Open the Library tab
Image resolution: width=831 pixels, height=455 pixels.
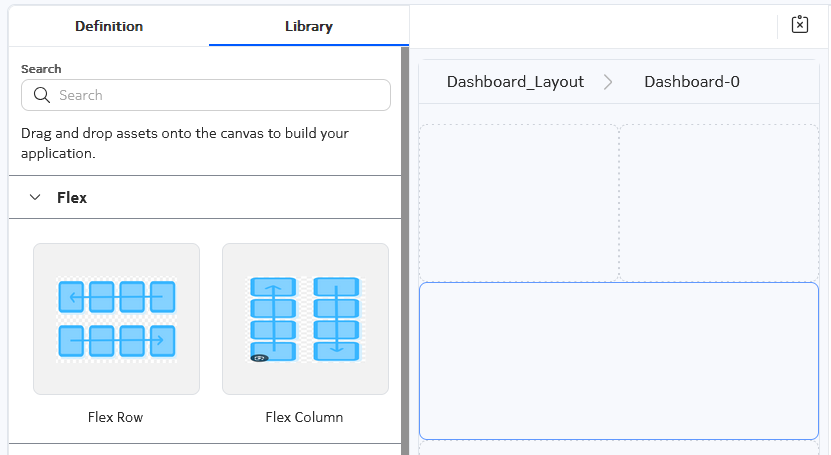tap(309, 26)
